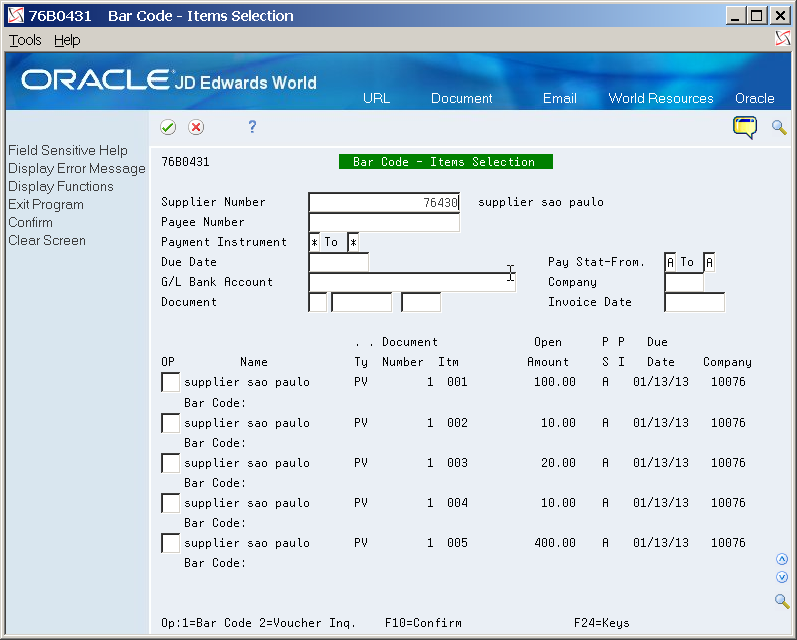
Task: Click the magnifying glass icon in the toolbar
Action: click(779, 127)
